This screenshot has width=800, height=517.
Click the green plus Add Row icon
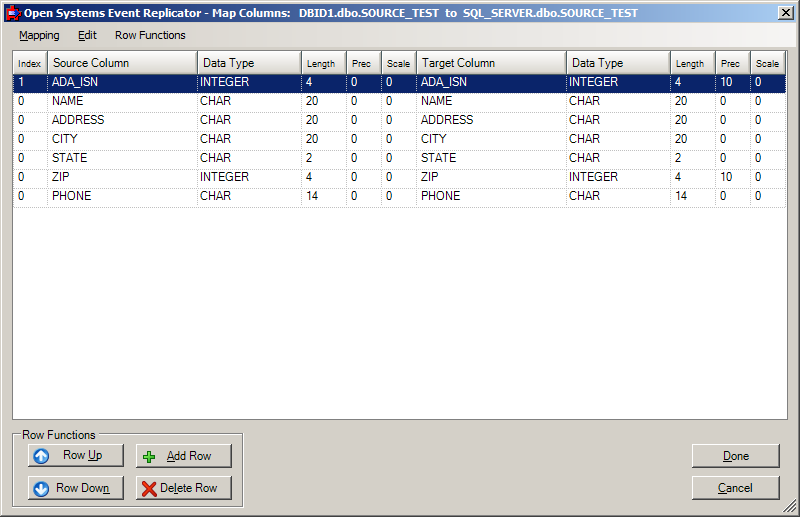pyautogui.click(x=150, y=456)
